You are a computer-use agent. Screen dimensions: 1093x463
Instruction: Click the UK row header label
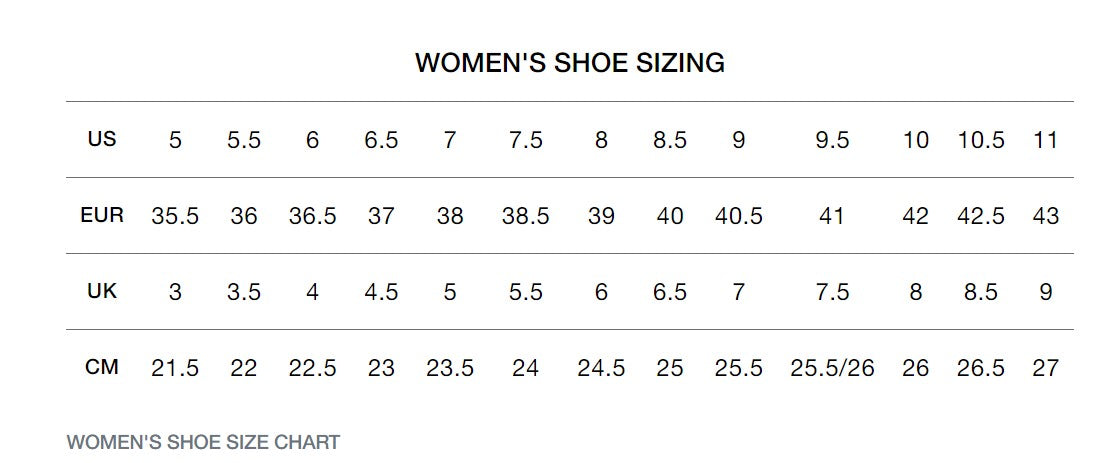pos(102,291)
